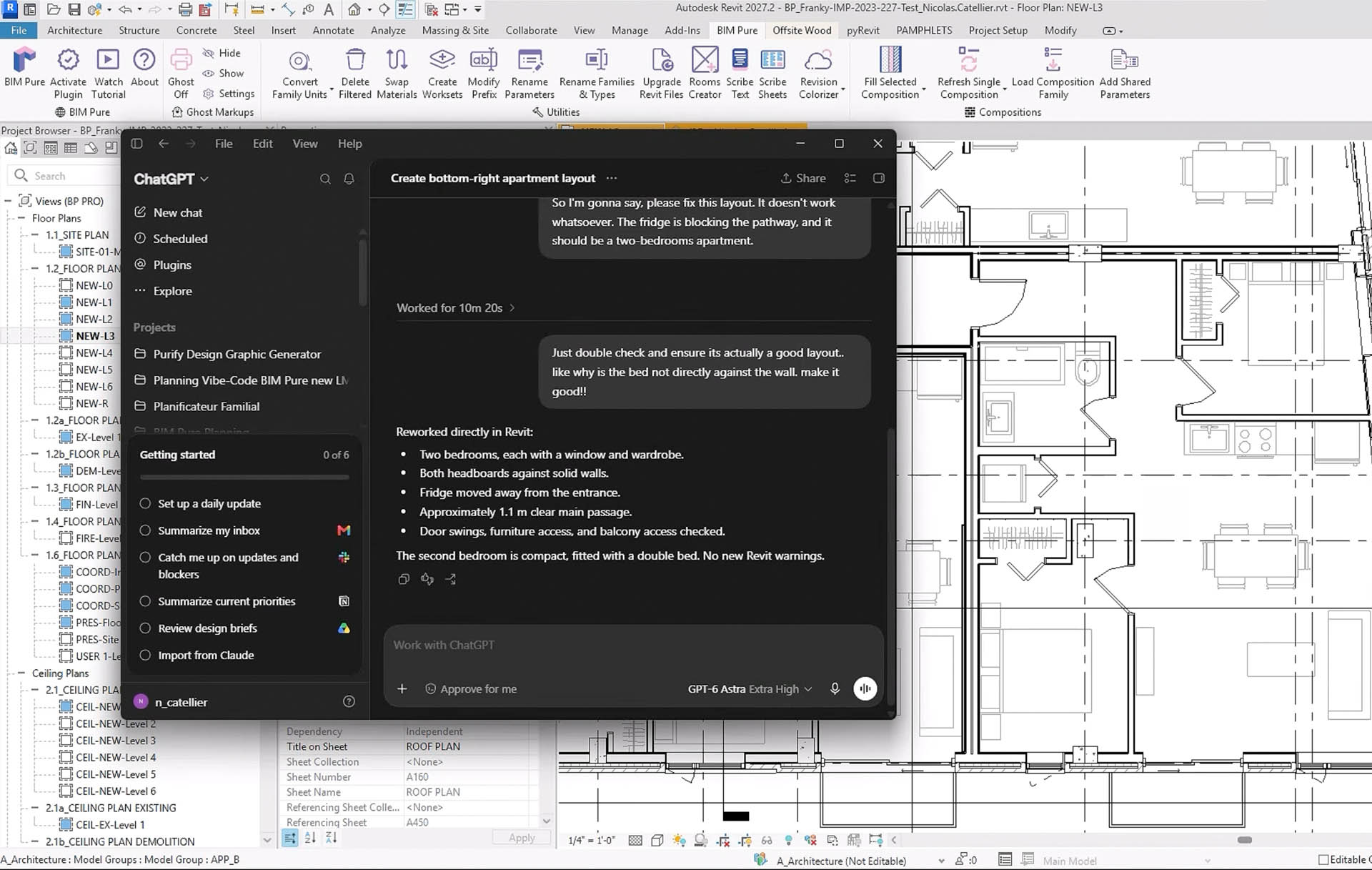
Task: Select the NEW-L4 floor plan view
Action: point(94,352)
